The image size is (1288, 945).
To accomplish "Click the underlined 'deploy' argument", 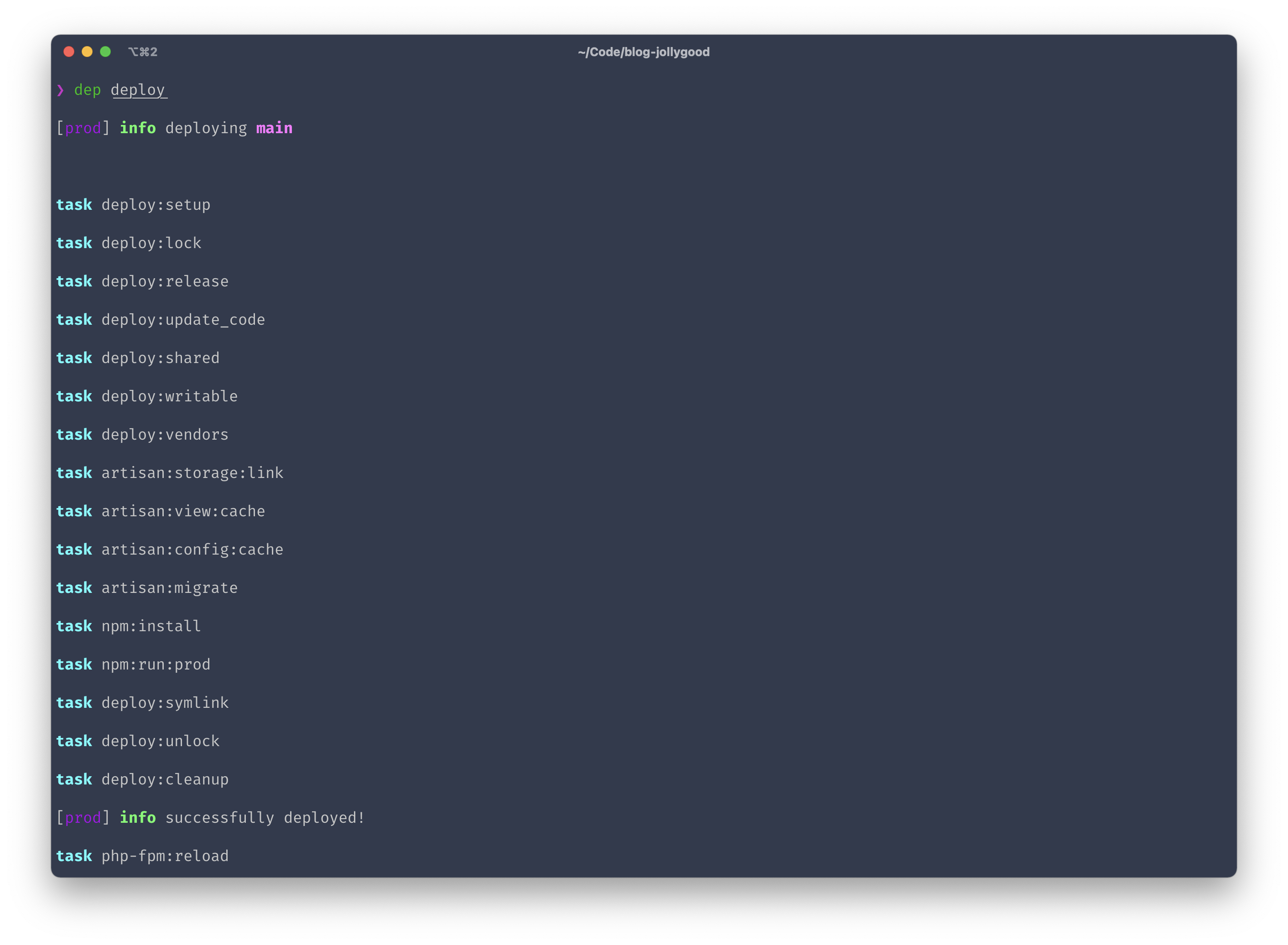I will coord(138,90).
